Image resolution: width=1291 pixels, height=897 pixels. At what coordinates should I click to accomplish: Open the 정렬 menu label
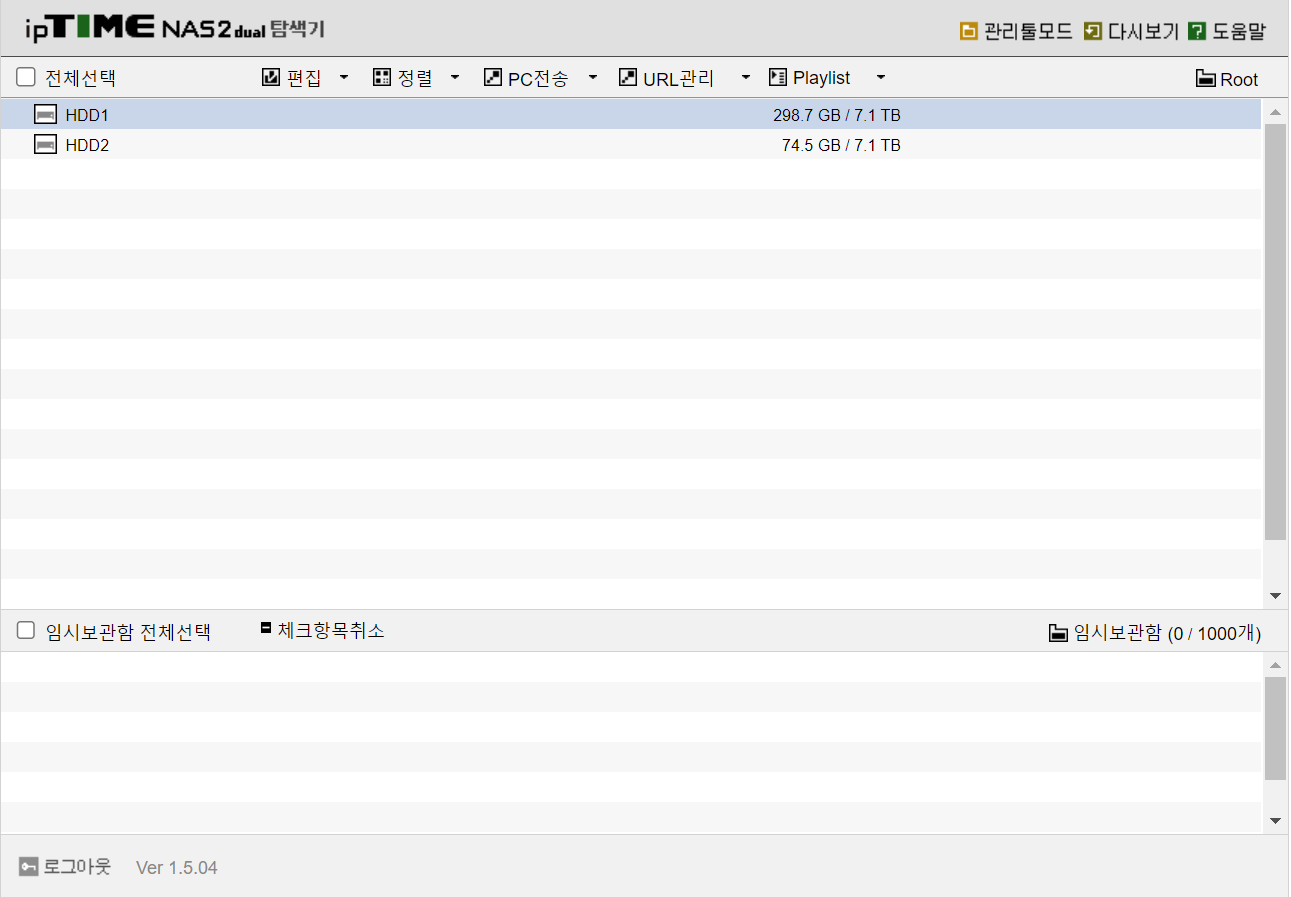(415, 78)
